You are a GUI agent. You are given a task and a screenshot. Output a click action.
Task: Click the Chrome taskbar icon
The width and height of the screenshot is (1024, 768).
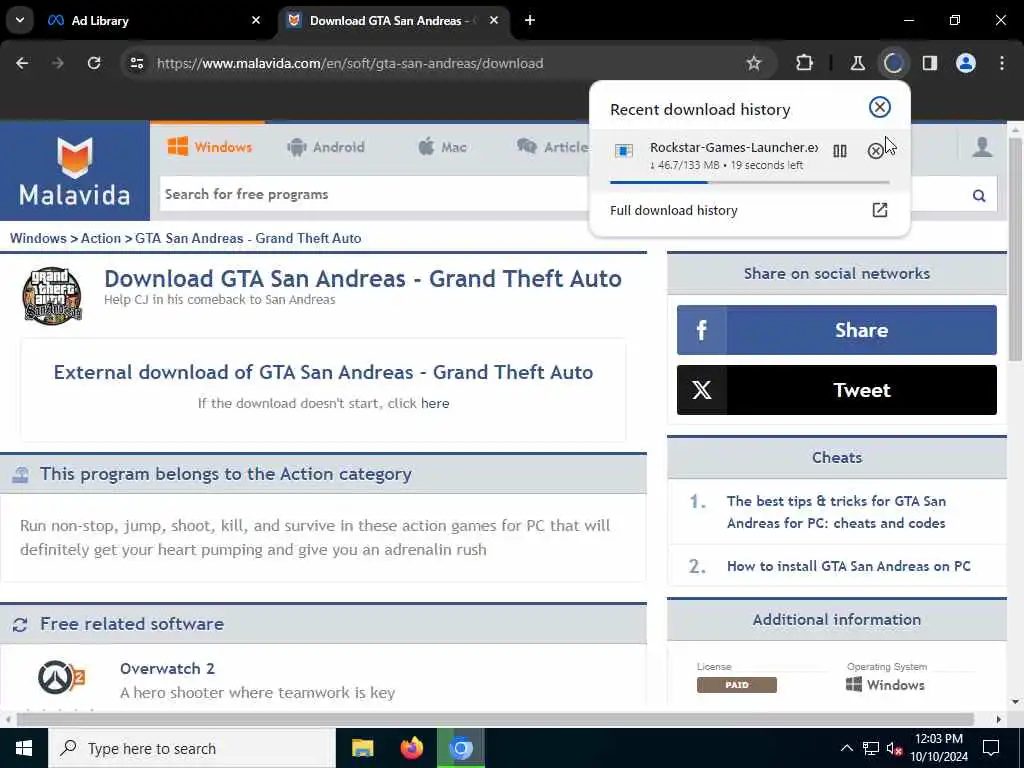coord(460,748)
